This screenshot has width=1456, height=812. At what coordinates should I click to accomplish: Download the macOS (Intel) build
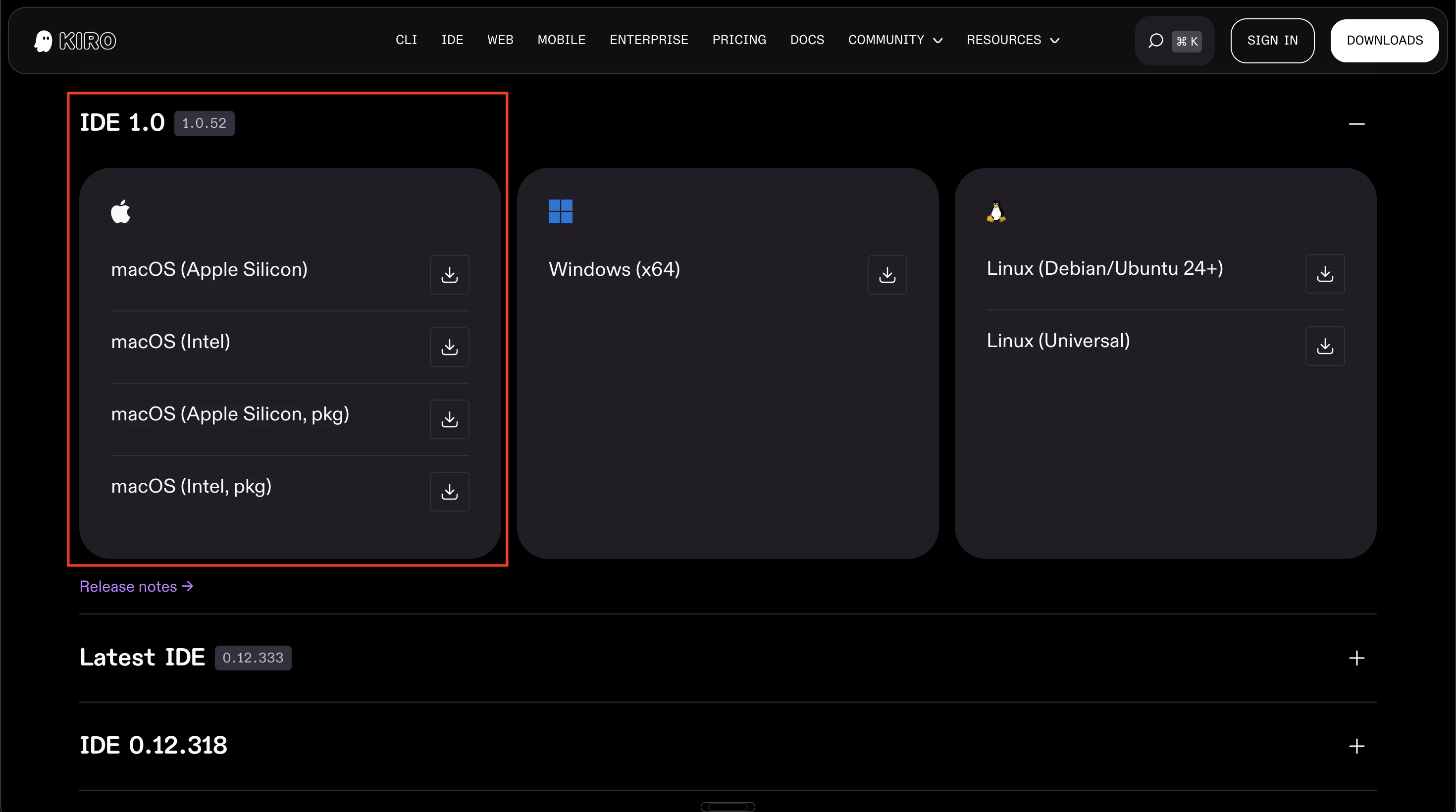tap(449, 347)
